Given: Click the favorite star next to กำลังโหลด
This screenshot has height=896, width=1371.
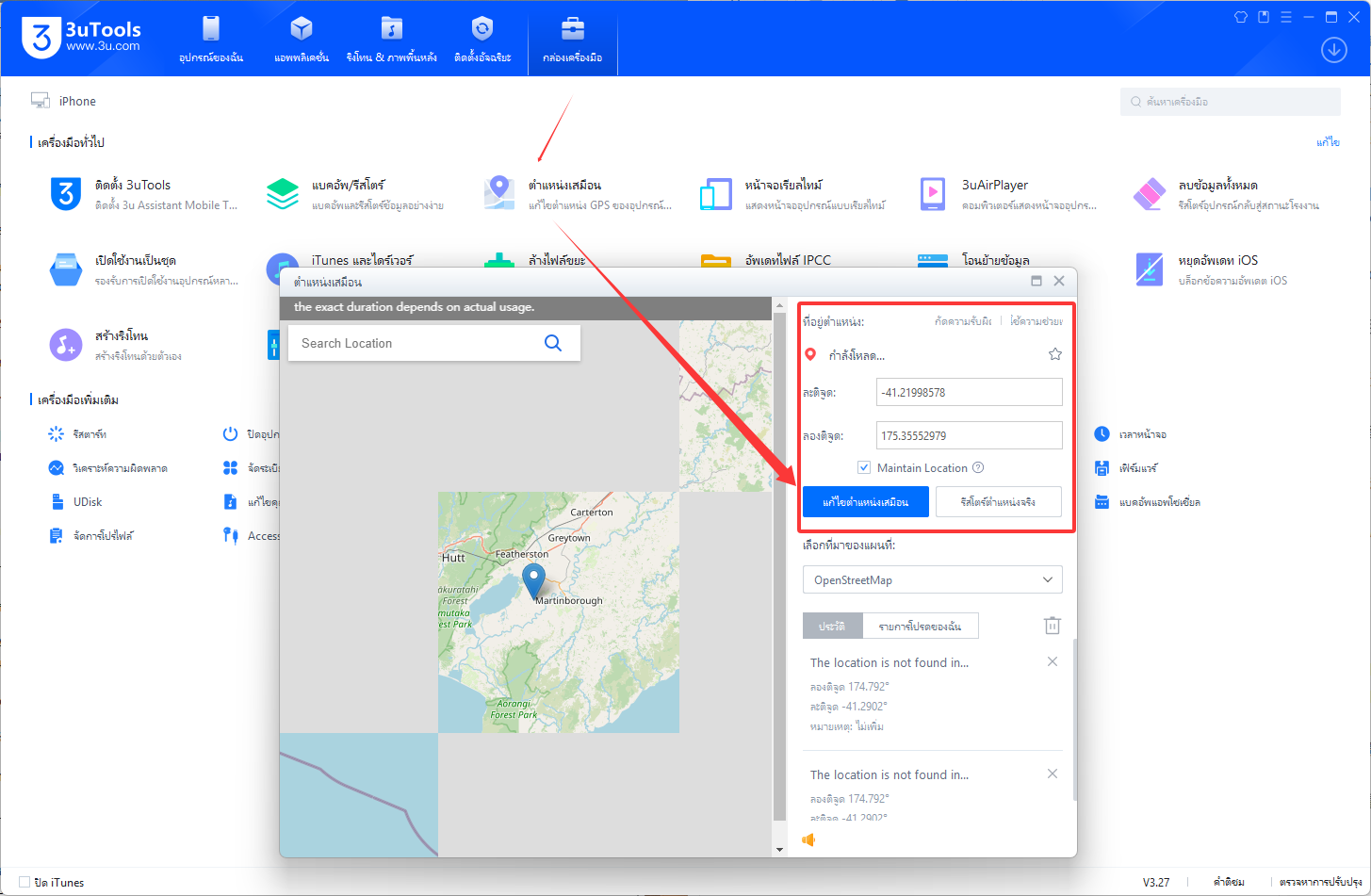Looking at the screenshot, I should click(x=1055, y=354).
